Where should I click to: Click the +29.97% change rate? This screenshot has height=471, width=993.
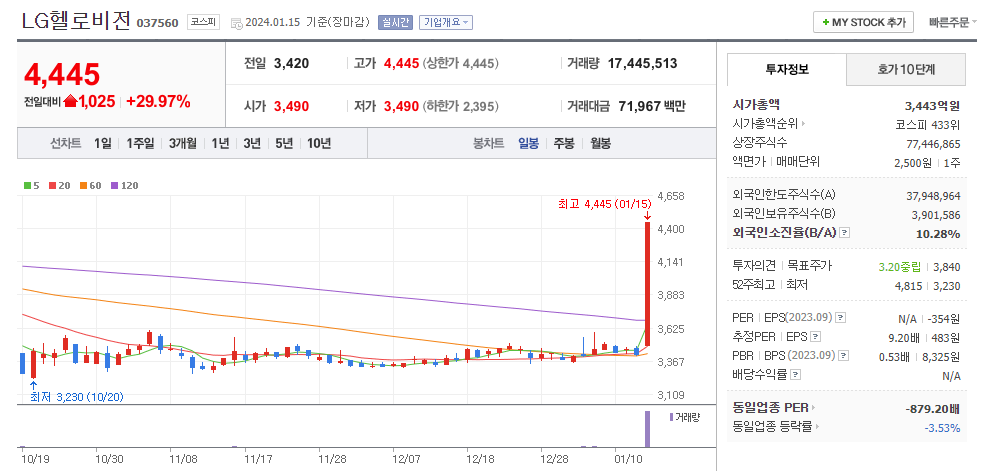click(x=158, y=101)
